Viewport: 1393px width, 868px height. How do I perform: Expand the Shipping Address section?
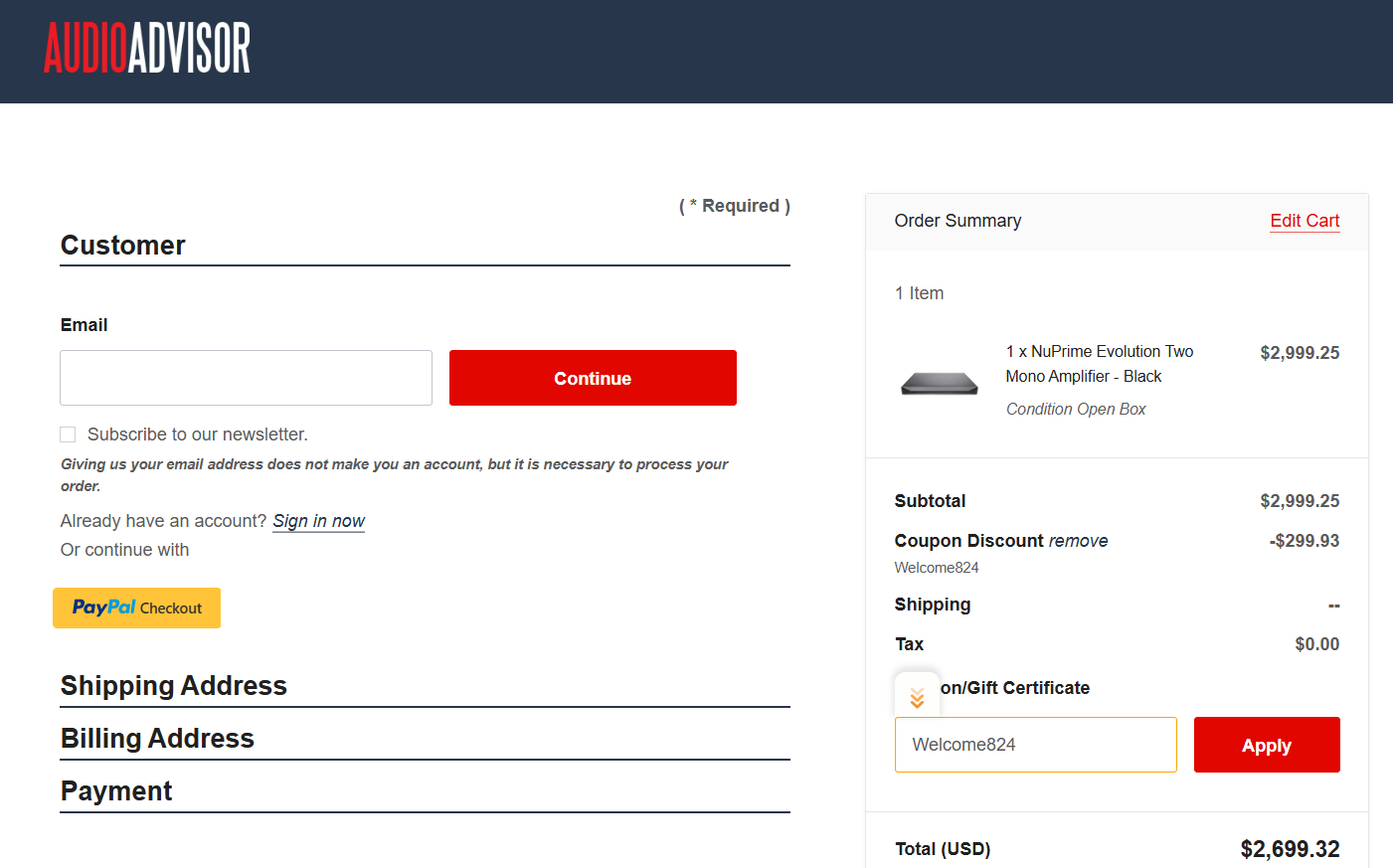click(x=174, y=686)
